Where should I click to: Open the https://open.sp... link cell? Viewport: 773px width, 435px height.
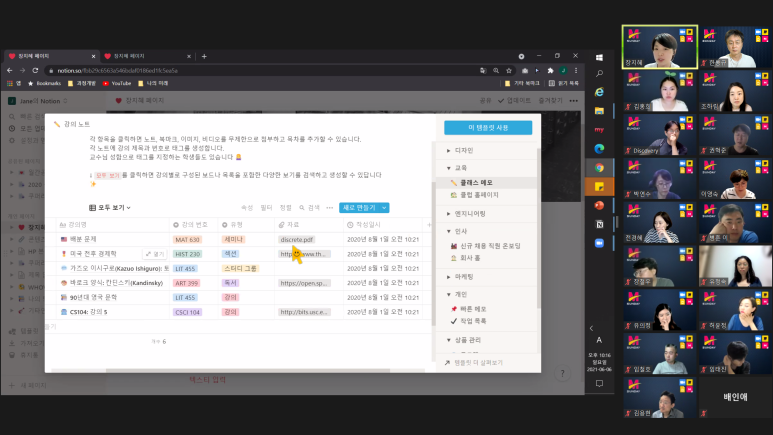pyautogui.click(x=305, y=283)
